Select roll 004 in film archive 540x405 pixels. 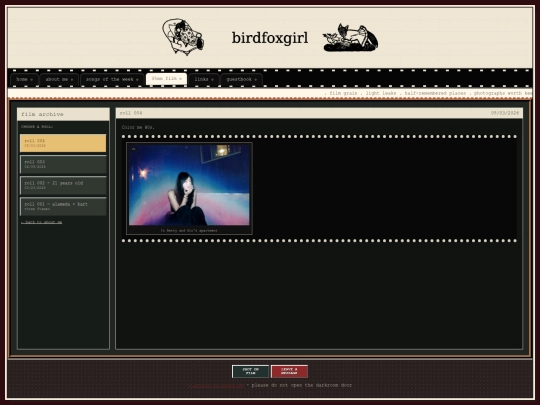[63, 143]
